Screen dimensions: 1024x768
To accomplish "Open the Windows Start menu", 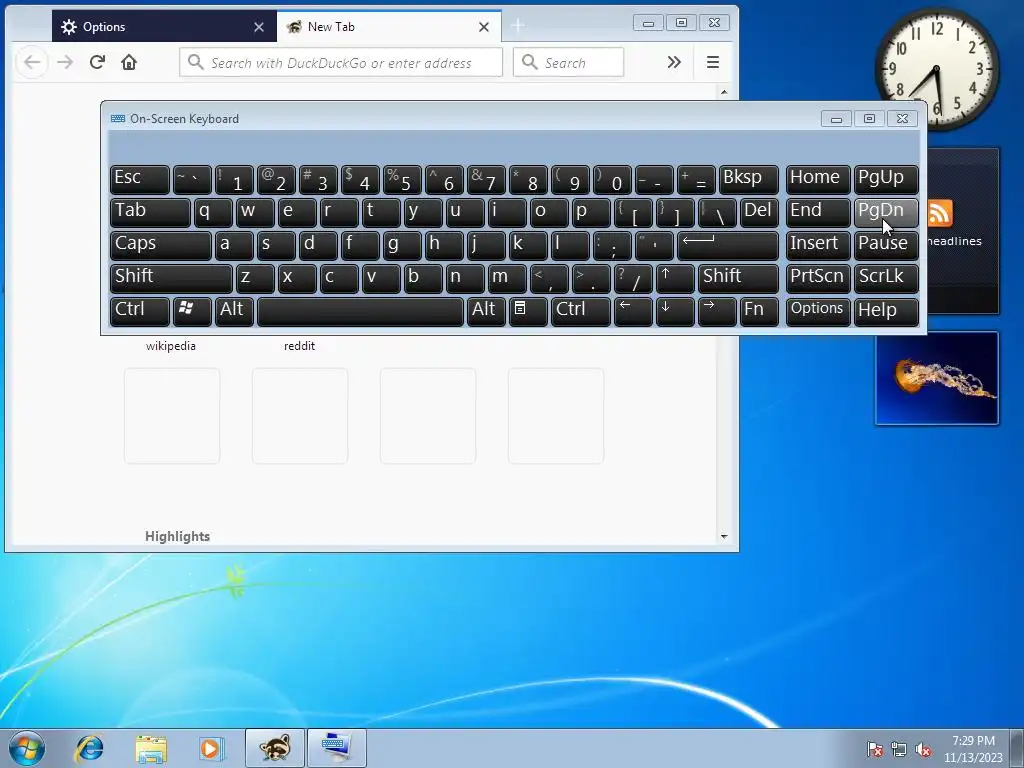I will (x=27, y=748).
